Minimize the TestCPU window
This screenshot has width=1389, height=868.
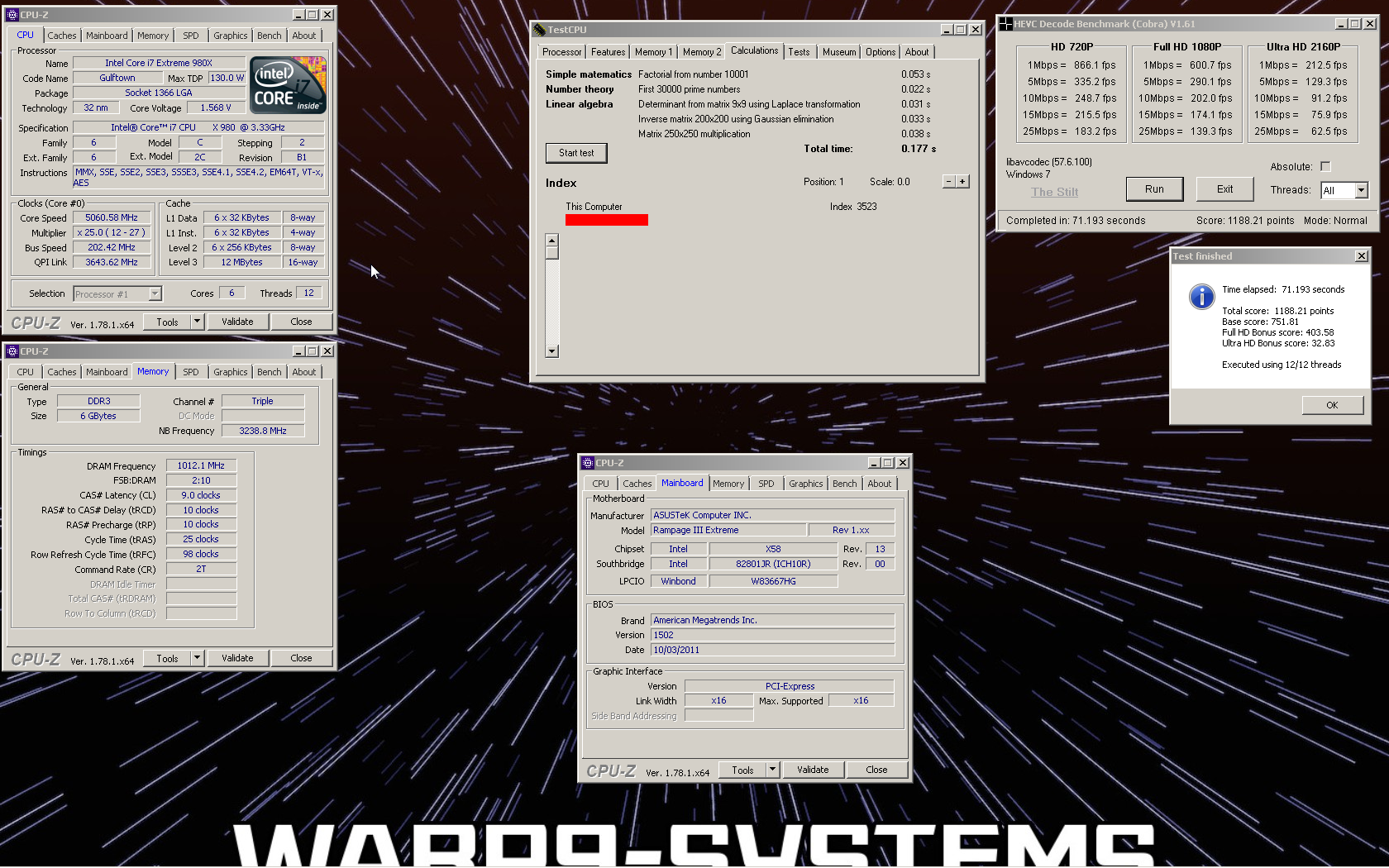click(x=947, y=30)
